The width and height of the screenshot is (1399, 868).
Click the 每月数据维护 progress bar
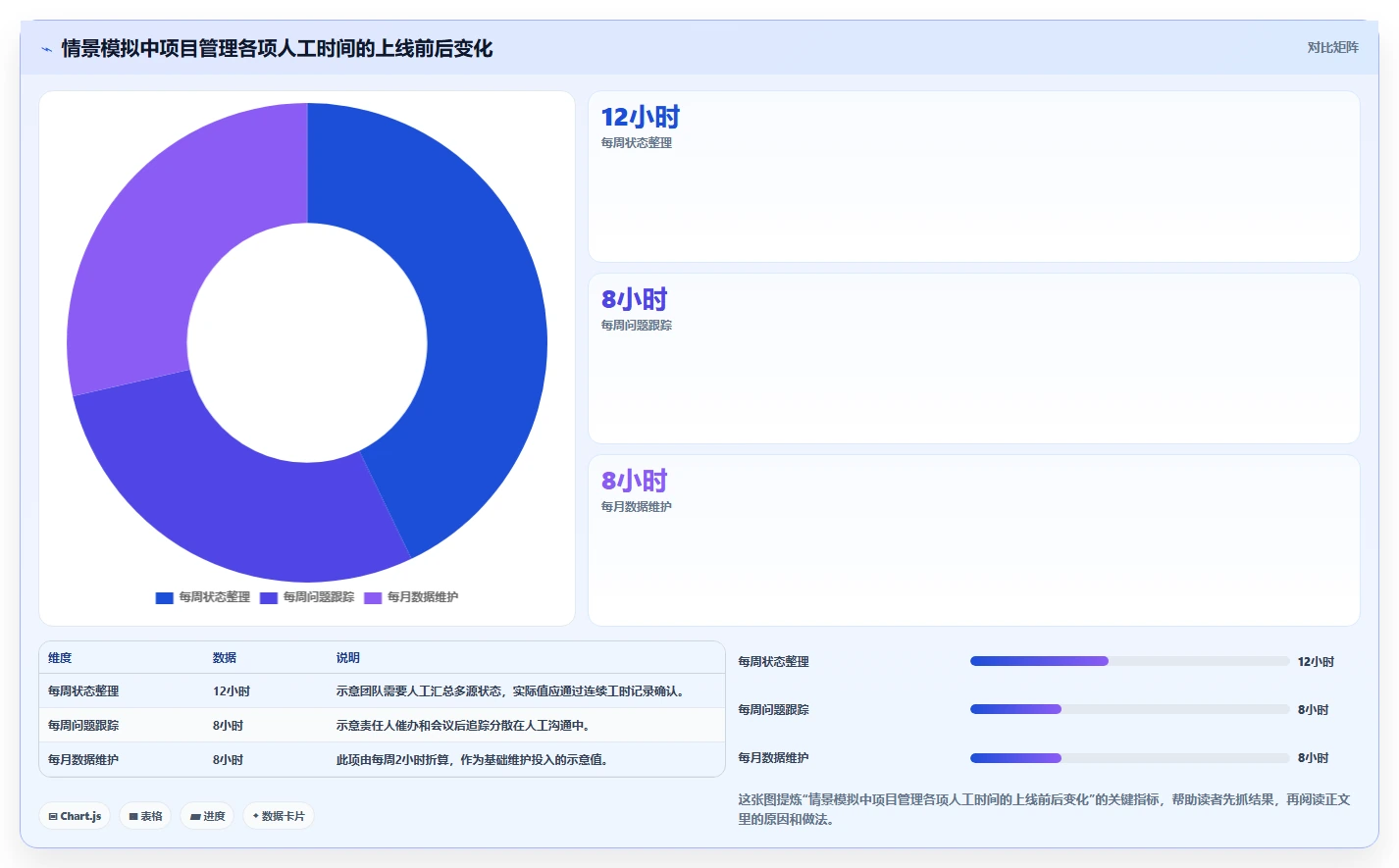(x=1129, y=758)
